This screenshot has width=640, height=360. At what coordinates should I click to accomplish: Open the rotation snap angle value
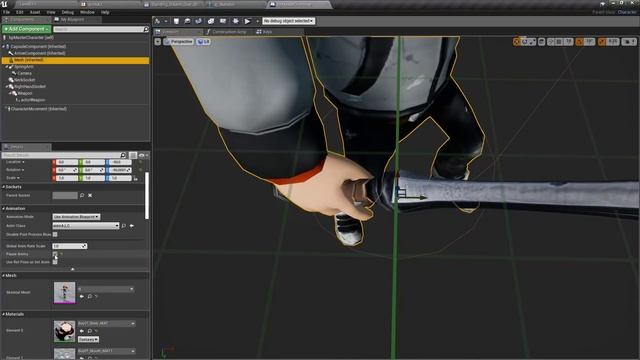tap(589, 42)
